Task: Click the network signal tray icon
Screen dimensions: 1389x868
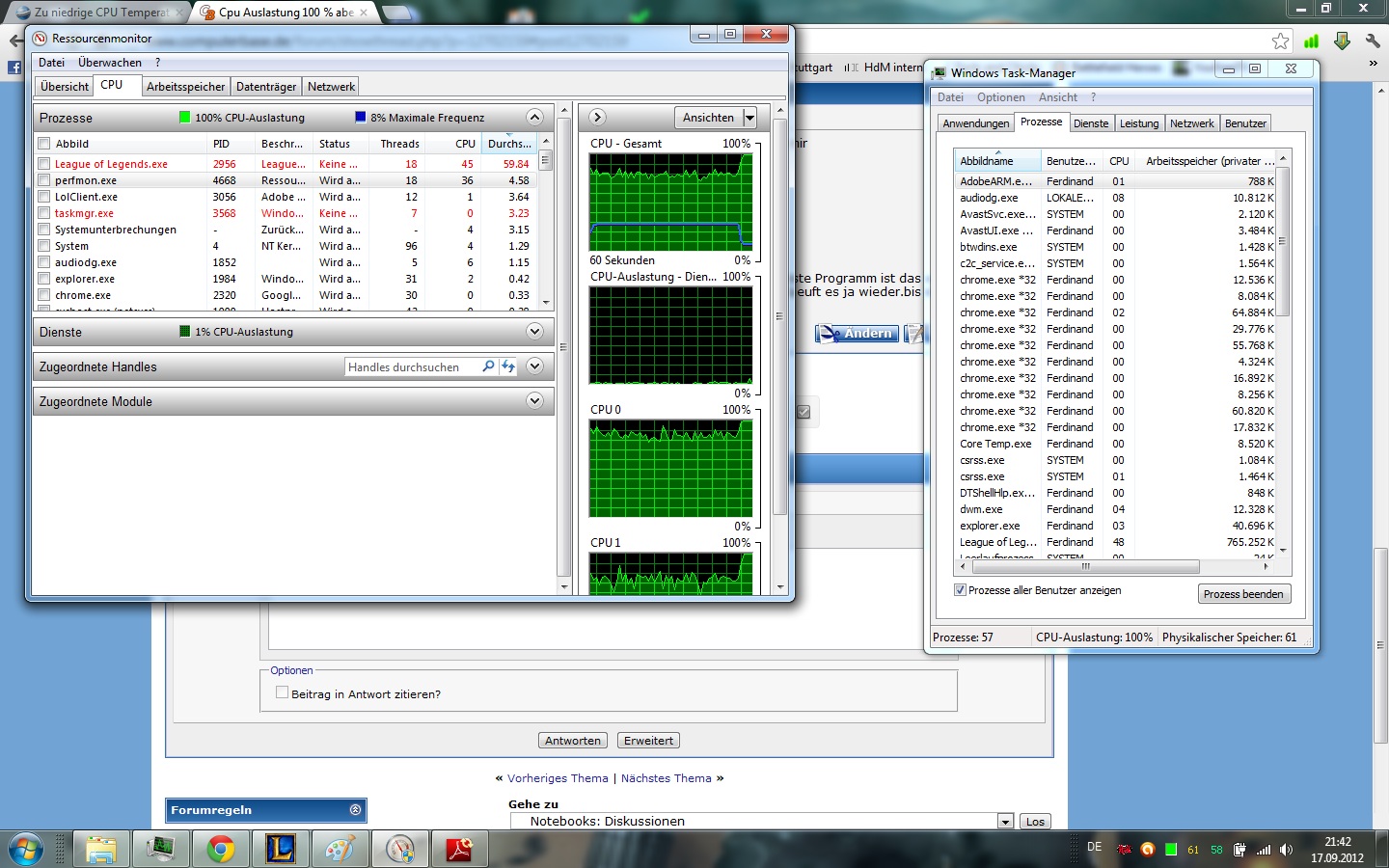Action: (1264, 850)
